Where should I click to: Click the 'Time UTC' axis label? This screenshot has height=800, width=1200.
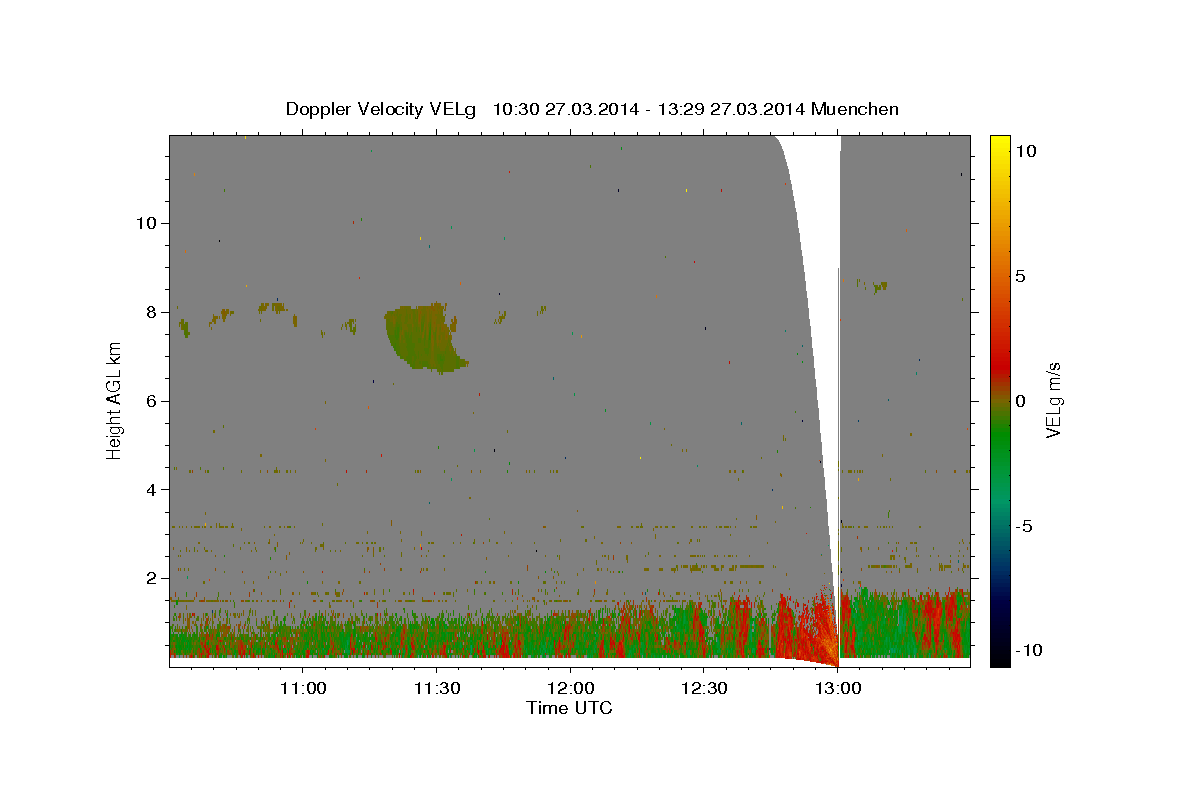click(x=569, y=708)
